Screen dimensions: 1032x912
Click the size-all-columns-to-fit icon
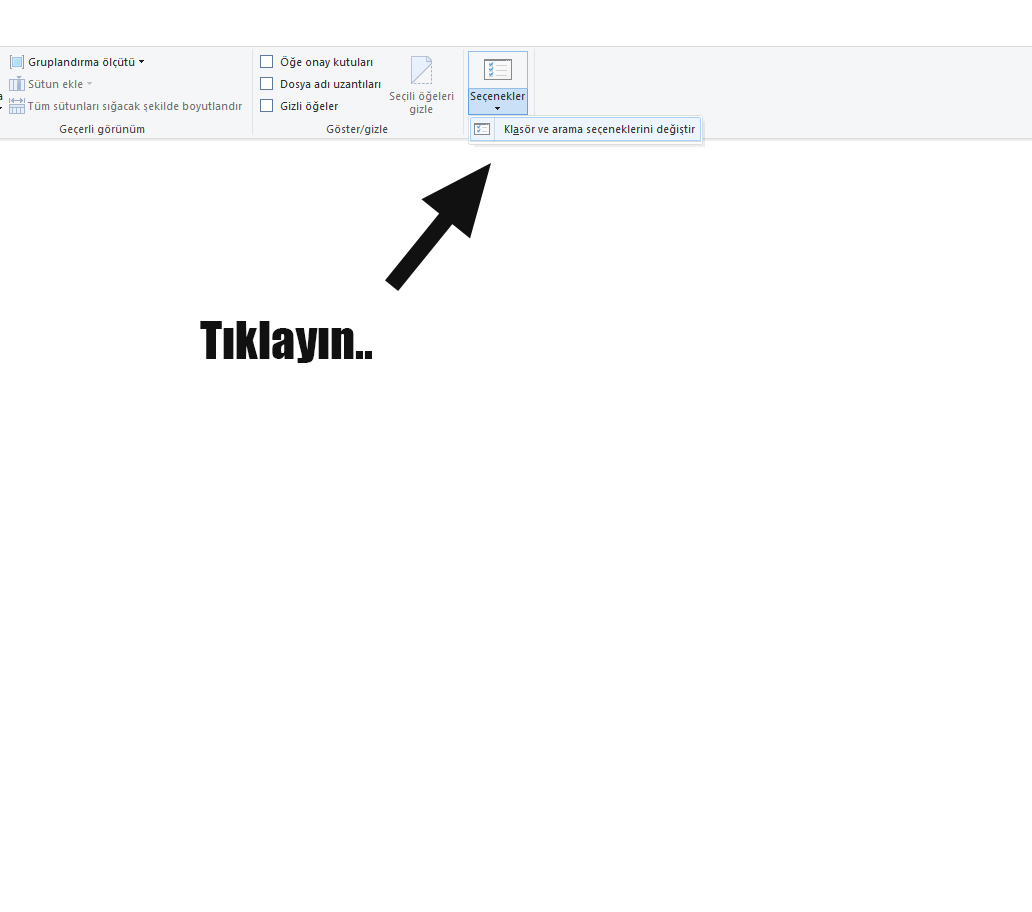click(x=17, y=106)
